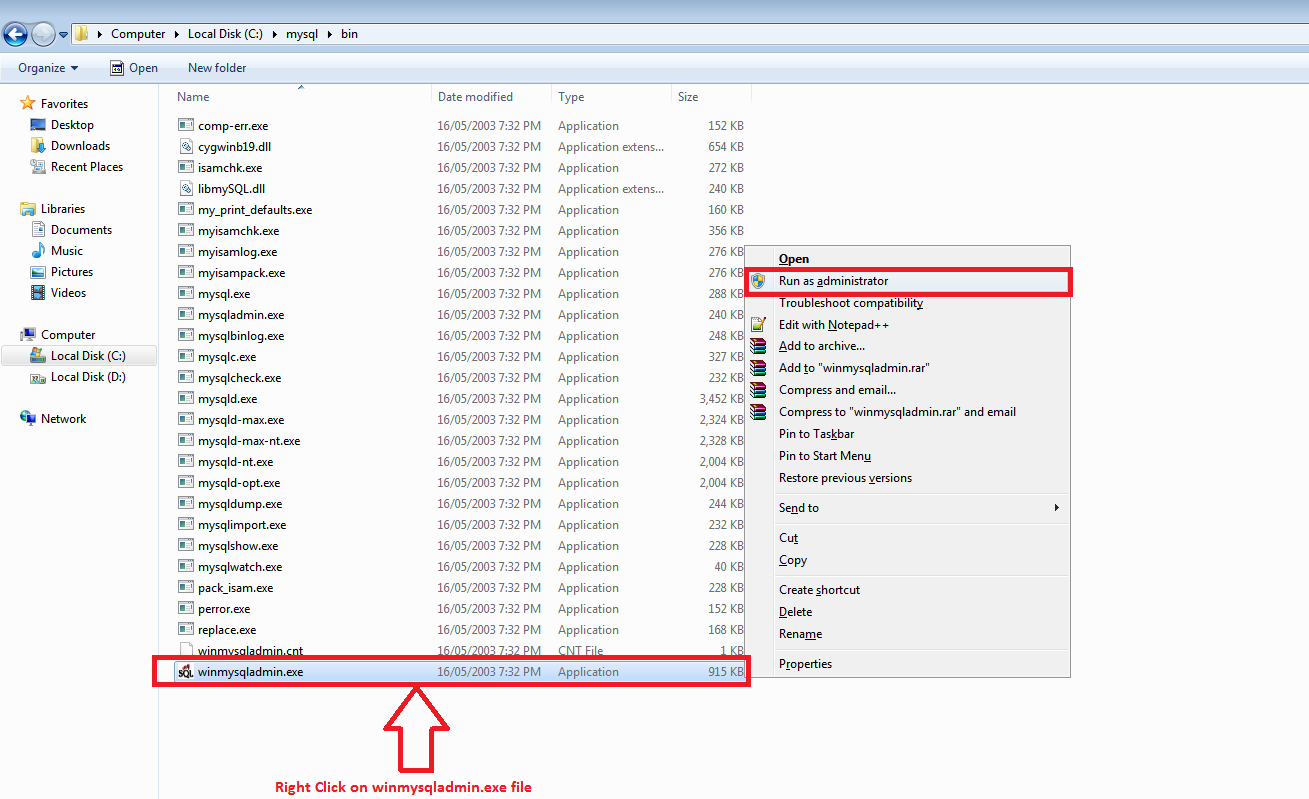Select the isamchk.exe file name
Image resolution: width=1309 pixels, height=799 pixels.
point(230,168)
